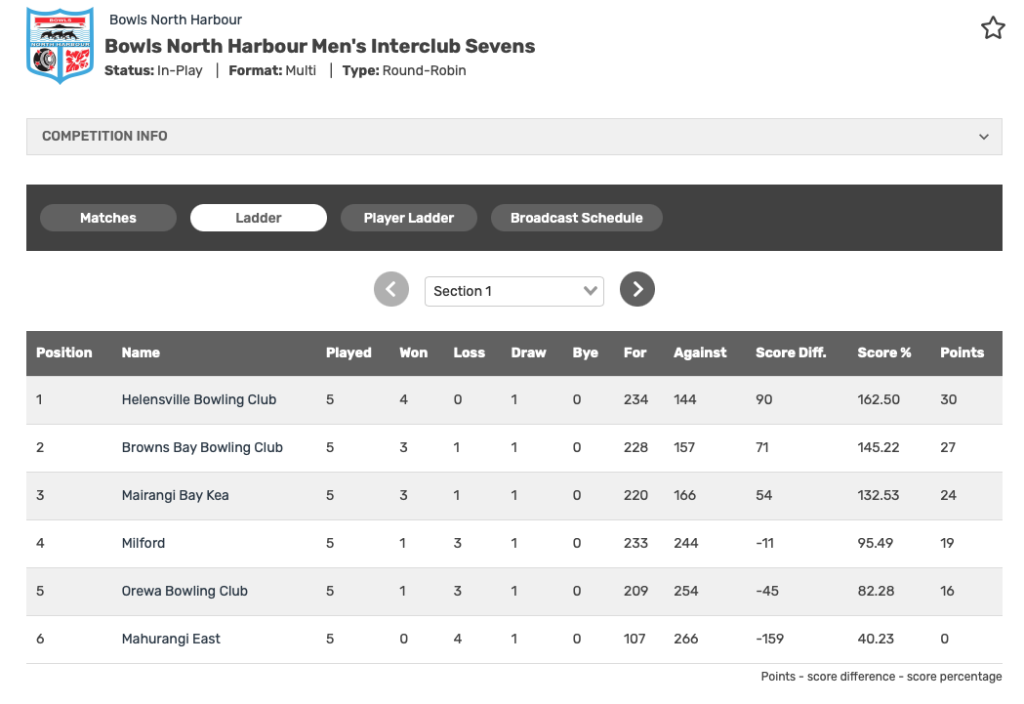Click Helensville's For score 234
Image resolution: width=1024 pixels, height=704 pixels.
pyautogui.click(x=635, y=400)
